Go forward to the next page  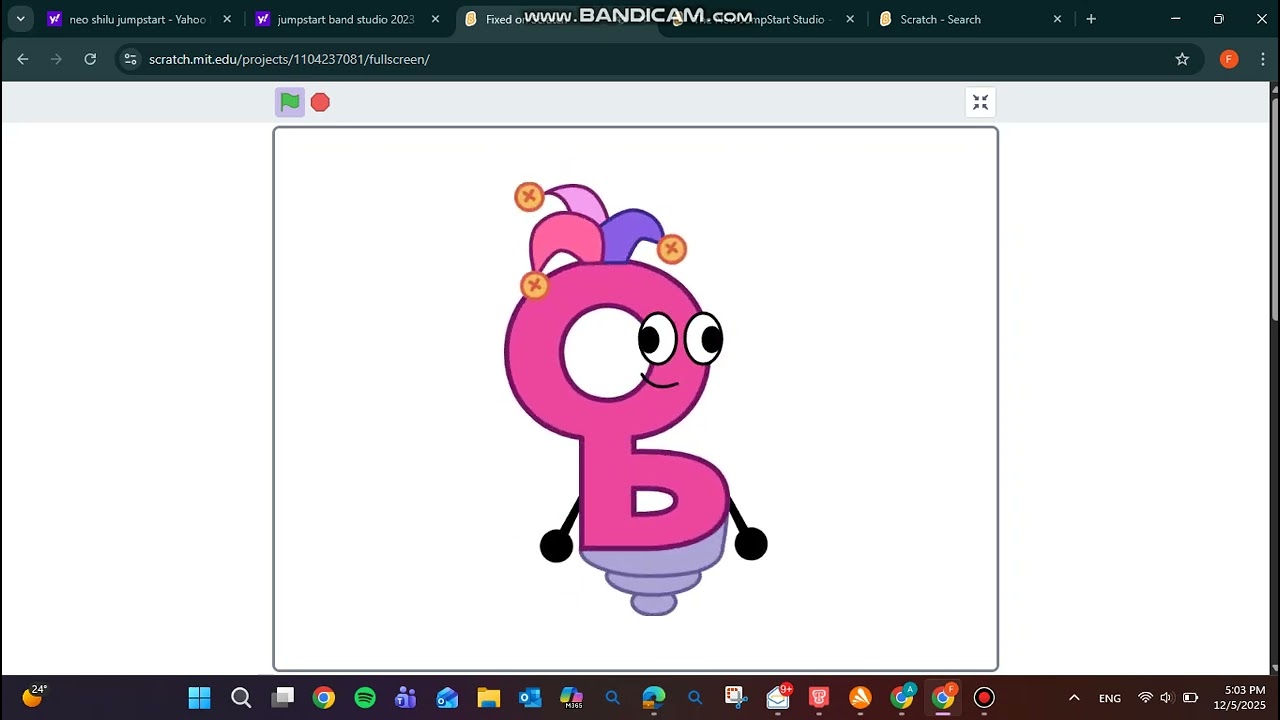[x=56, y=59]
